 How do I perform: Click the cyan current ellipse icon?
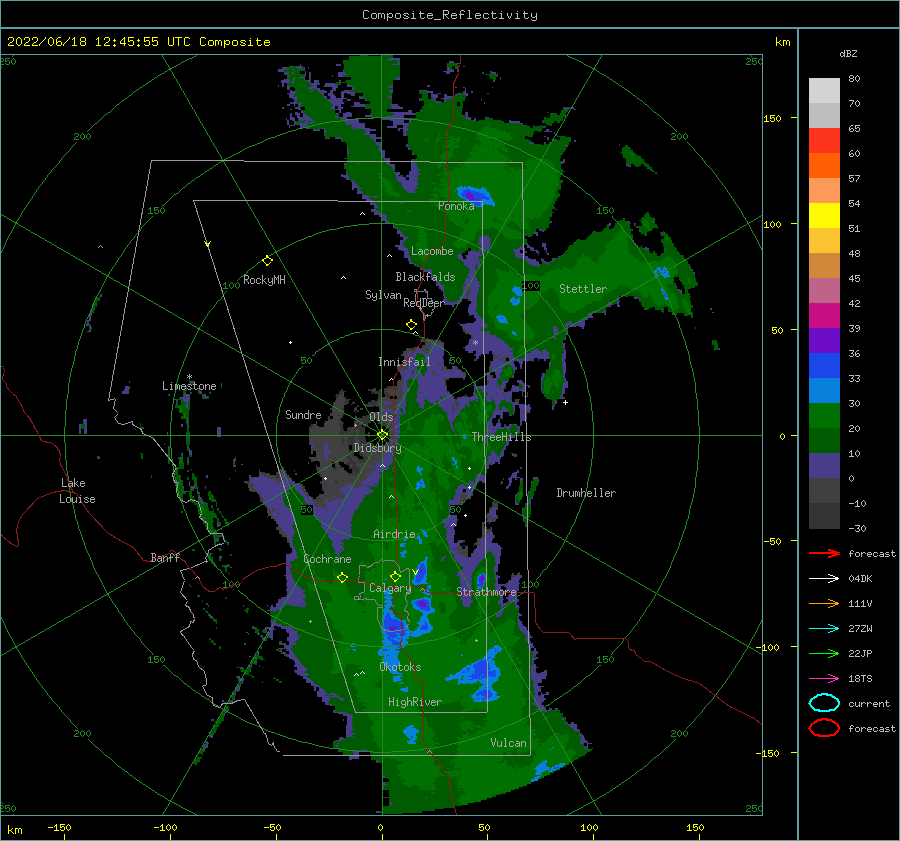pyautogui.click(x=824, y=703)
